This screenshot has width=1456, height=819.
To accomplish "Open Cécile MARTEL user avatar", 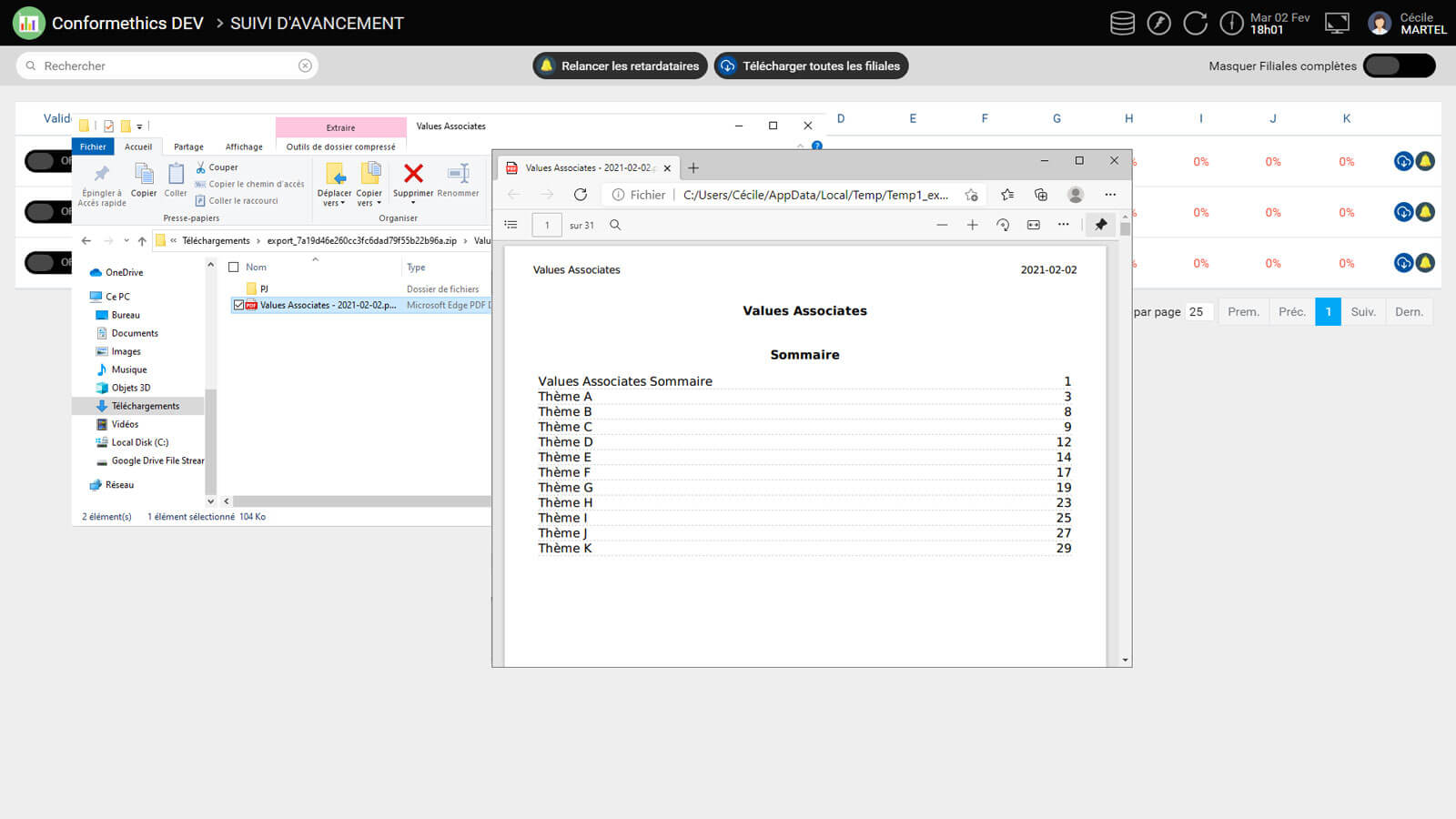I will (1380, 23).
